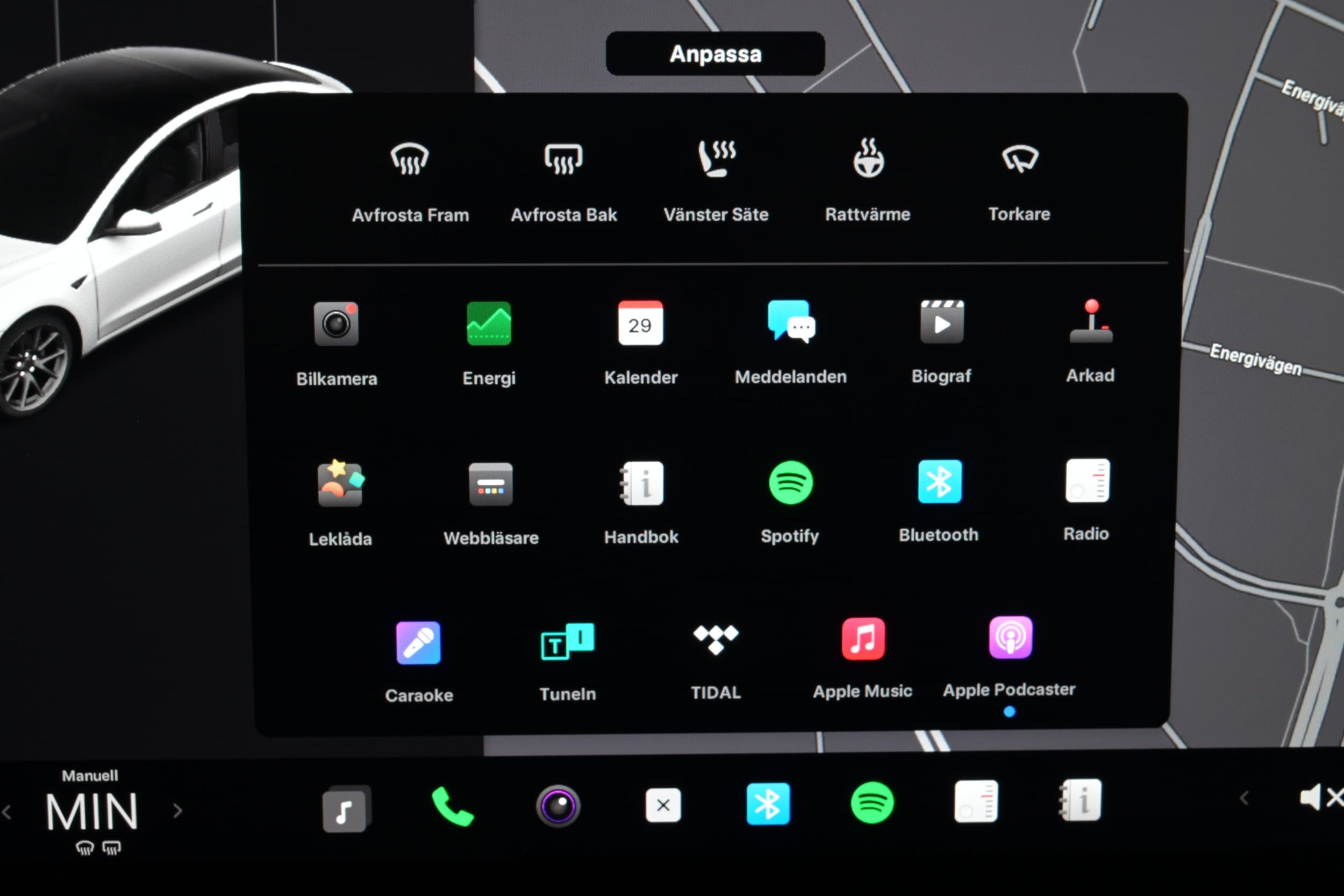Viewport: 1344px width, 896px height.
Task: Open the Meddelanden messages app
Action: (x=791, y=342)
